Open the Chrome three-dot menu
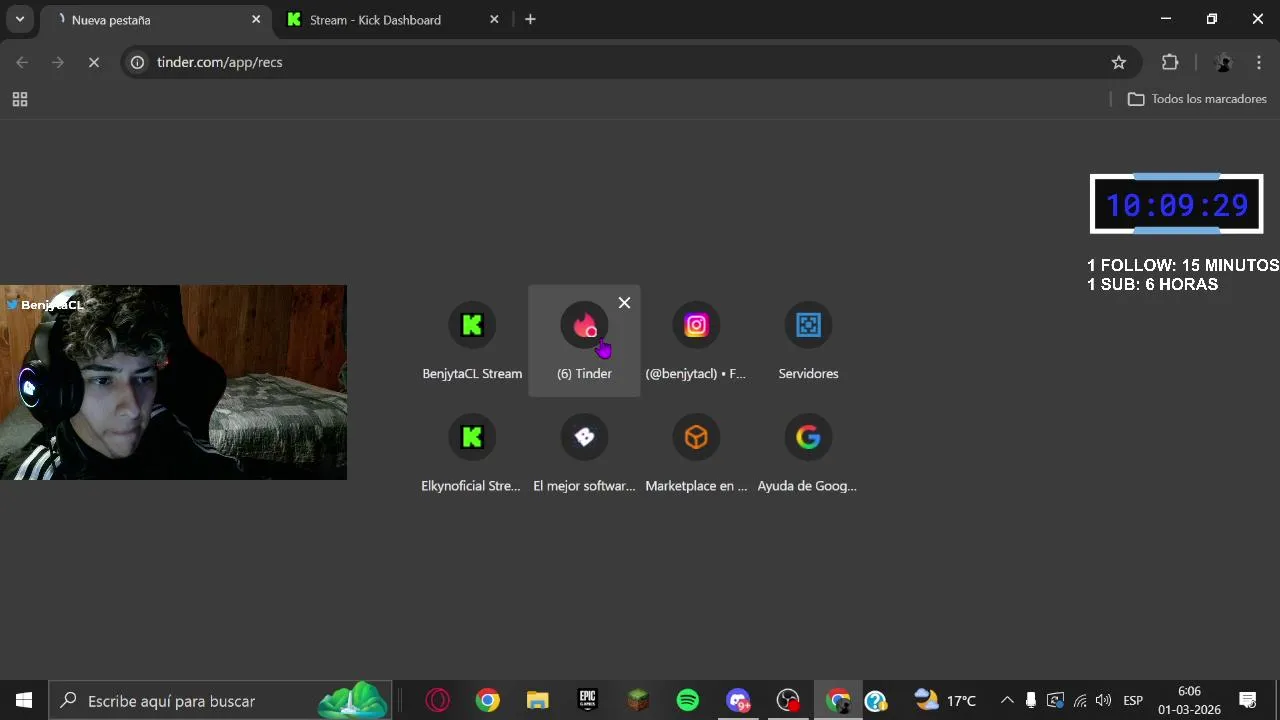This screenshot has height=720, width=1280. click(1259, 62)
